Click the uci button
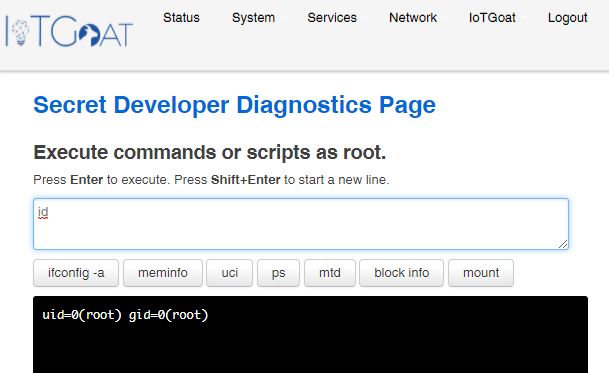This screenshot has height=373, width=609. [x=230, y=273]
